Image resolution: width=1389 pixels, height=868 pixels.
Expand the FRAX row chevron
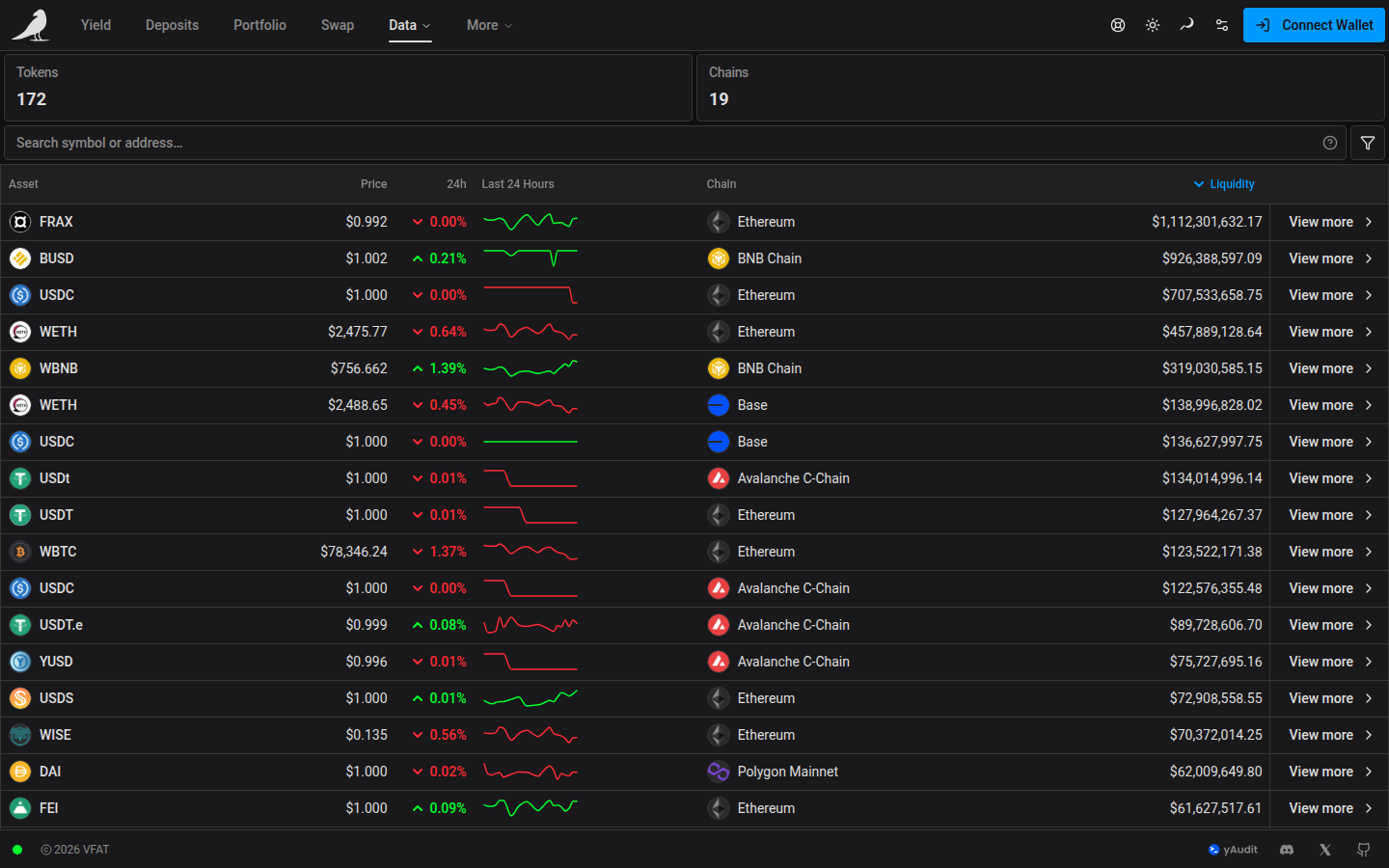click(x=1369, y=222)
